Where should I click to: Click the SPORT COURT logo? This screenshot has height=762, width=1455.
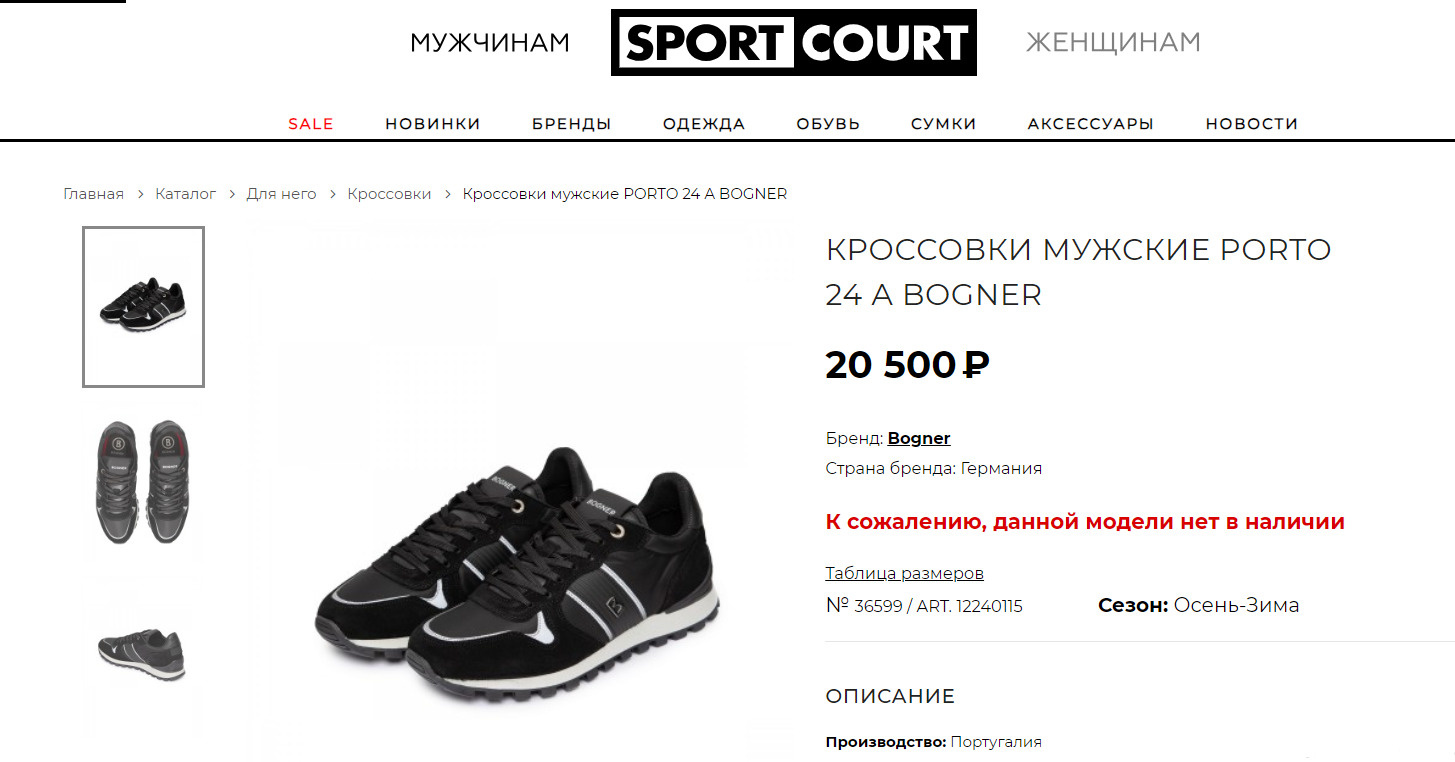tap(793, 43)
